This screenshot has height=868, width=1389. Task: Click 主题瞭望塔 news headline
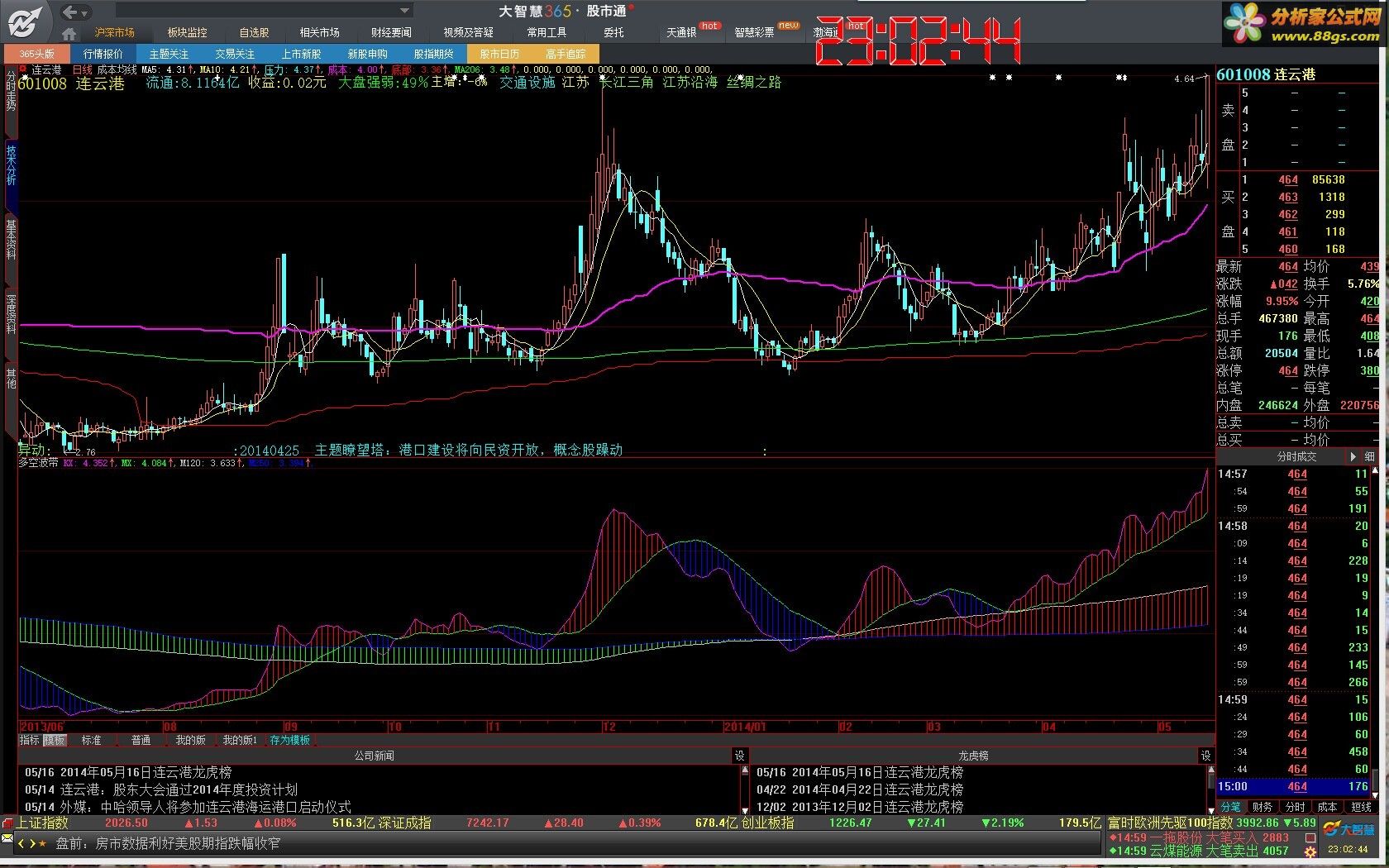(468, 450)
